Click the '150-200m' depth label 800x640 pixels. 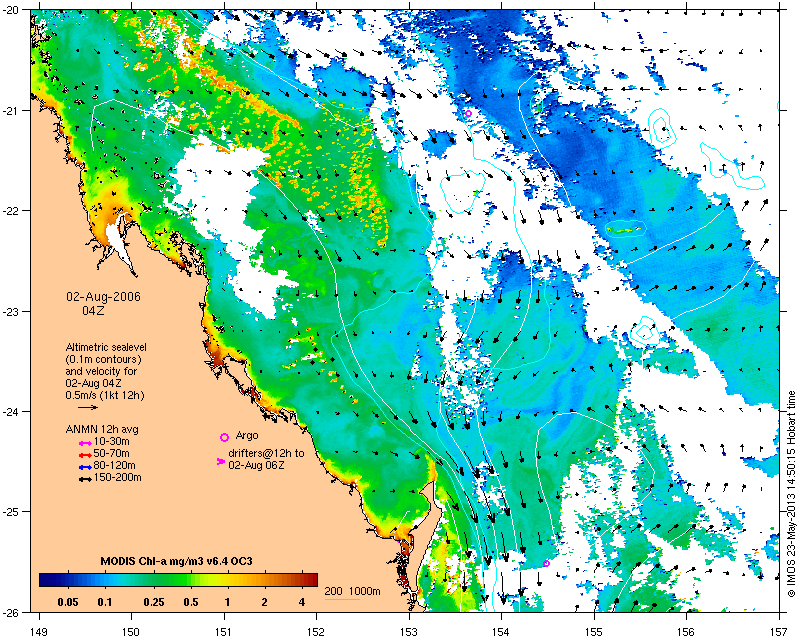(117, 478)
